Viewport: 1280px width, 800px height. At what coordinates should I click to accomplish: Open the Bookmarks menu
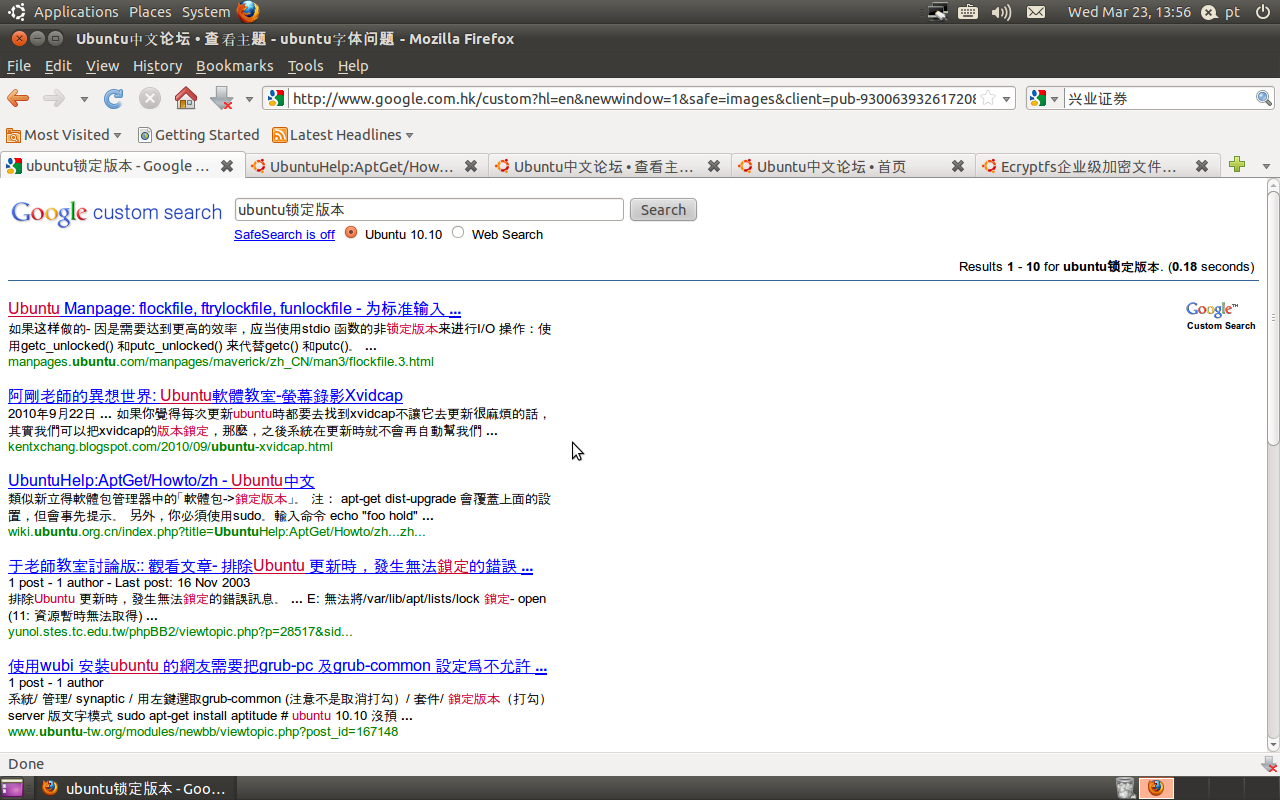coord(234,65)
